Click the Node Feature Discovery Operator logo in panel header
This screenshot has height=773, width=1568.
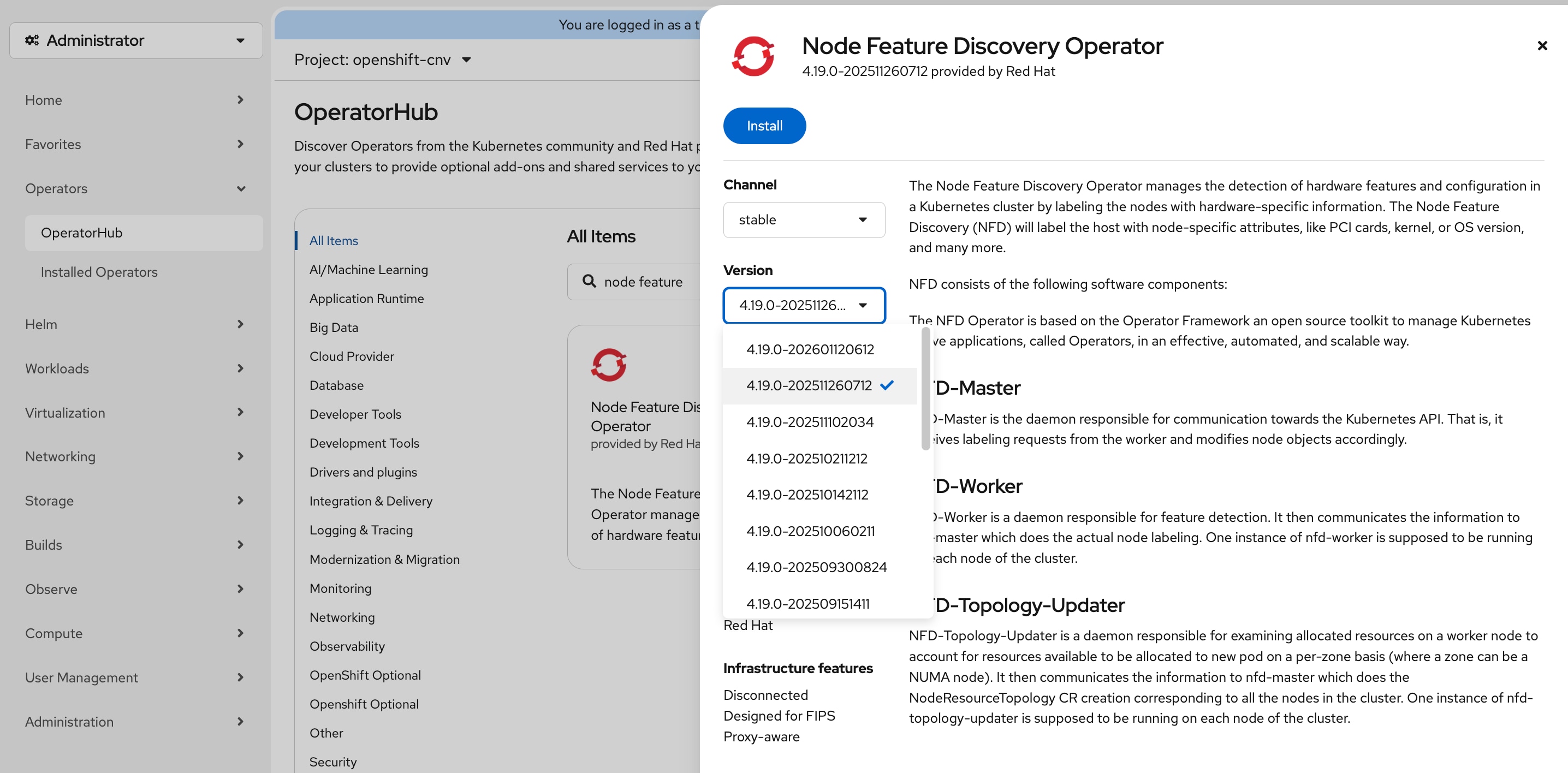(x=753, y=56)
